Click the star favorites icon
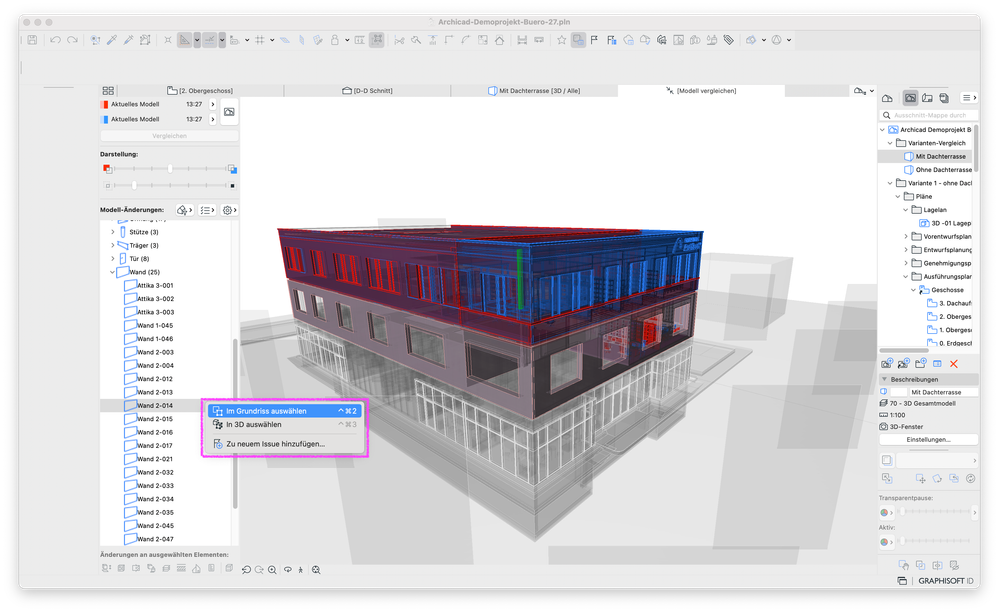Image resolution: width=999 pixels, height=612 pixels. point(561,40)
